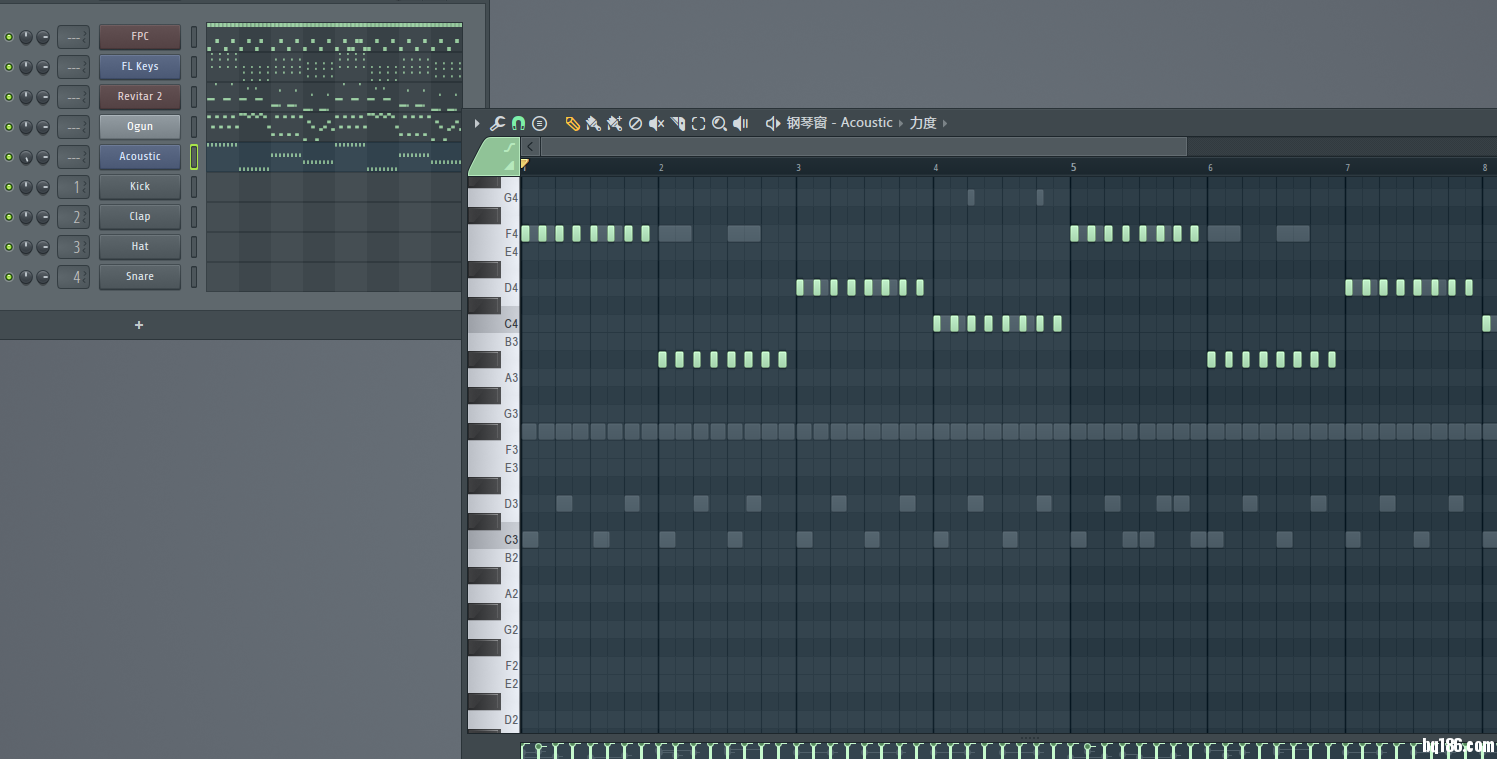Mute the Snare channel green LED
This screenshot has width=1497, height=759.
pos(9,277)
